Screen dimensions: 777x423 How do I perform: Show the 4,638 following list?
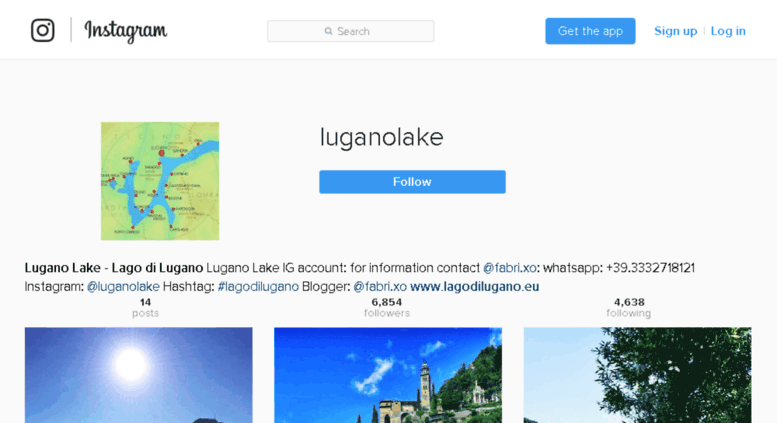pyautogui.click(x=629, y=308)
